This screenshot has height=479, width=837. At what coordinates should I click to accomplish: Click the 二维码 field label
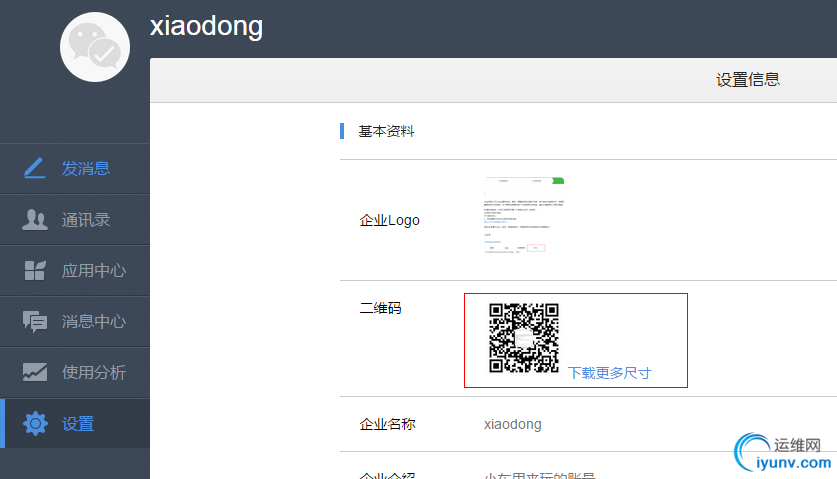point(380,308)
